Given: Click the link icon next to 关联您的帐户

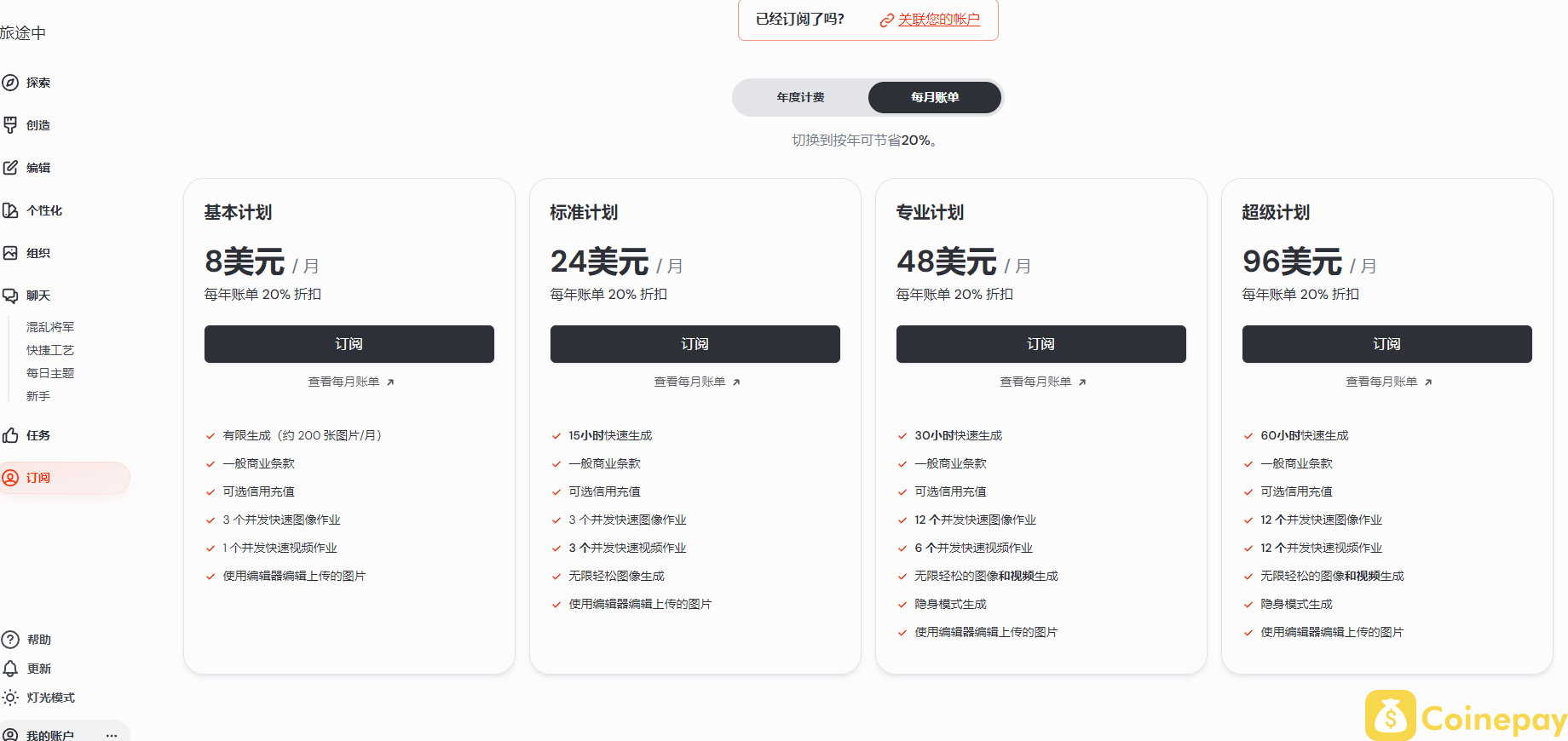Looking at the screenshot, I should point(886,20).
